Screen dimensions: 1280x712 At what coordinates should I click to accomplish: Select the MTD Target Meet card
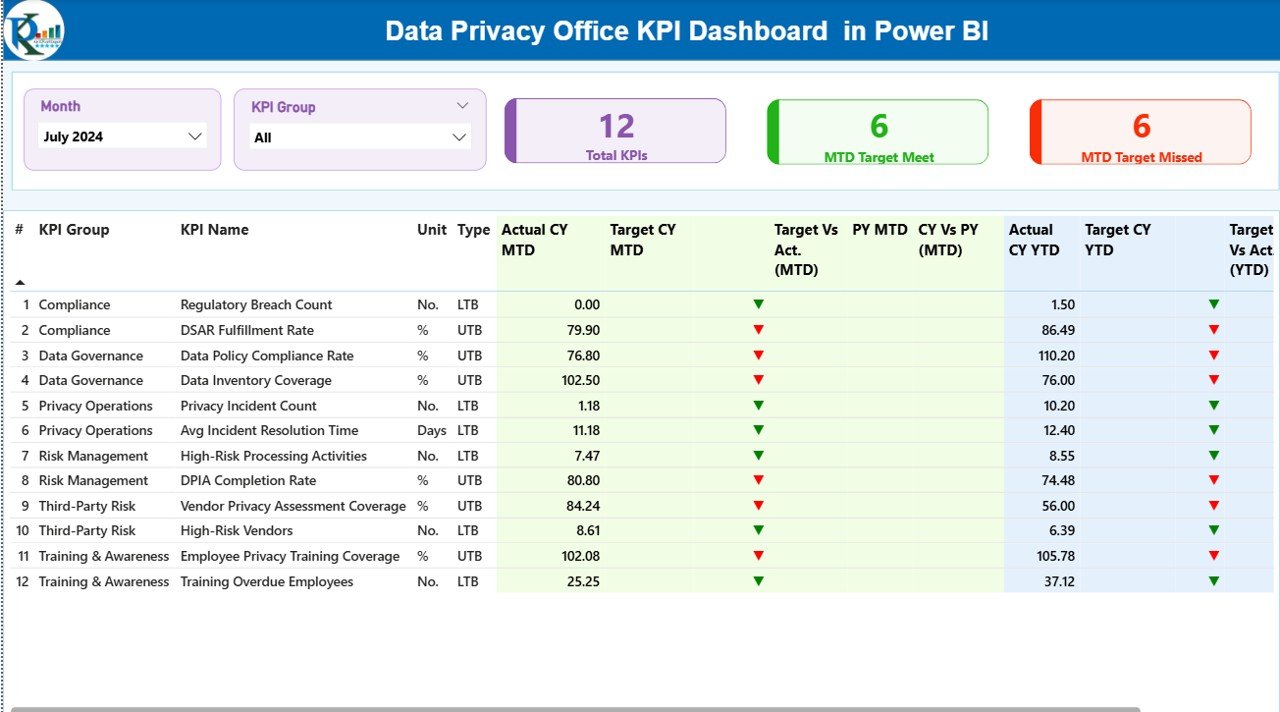click(878, 131)
